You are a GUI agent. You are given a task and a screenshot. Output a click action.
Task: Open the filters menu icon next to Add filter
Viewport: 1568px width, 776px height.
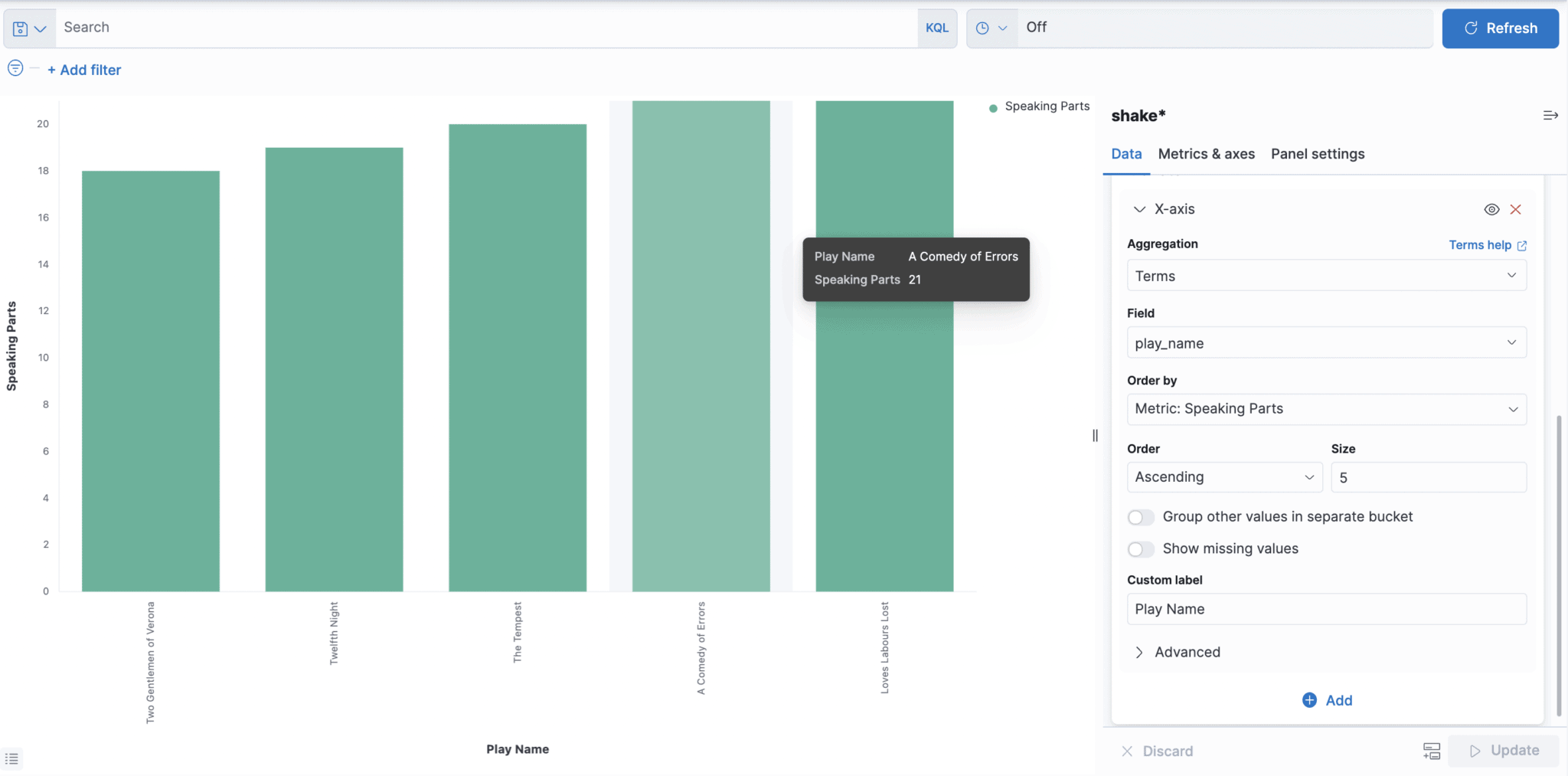(15, 68)
